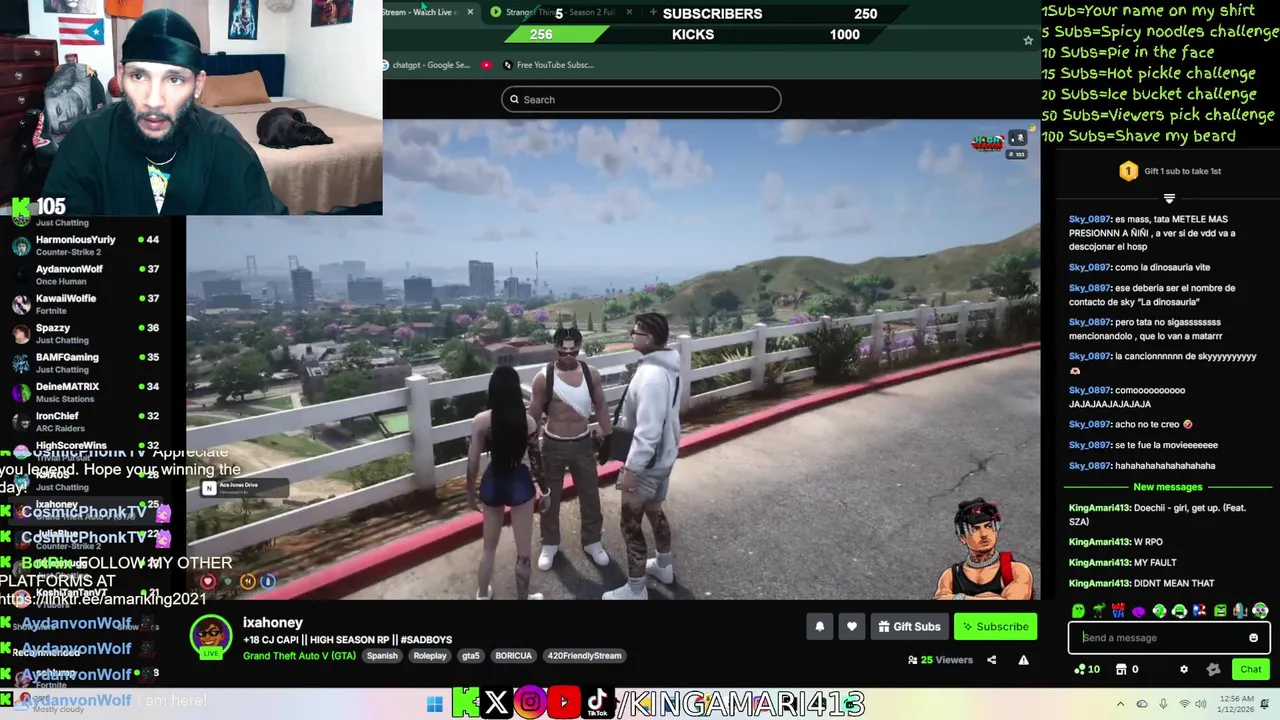Image resolution: width=1280 pixels, height=720 pixels.
Task: Click into the Search field
Action: [x=641, y=99]
